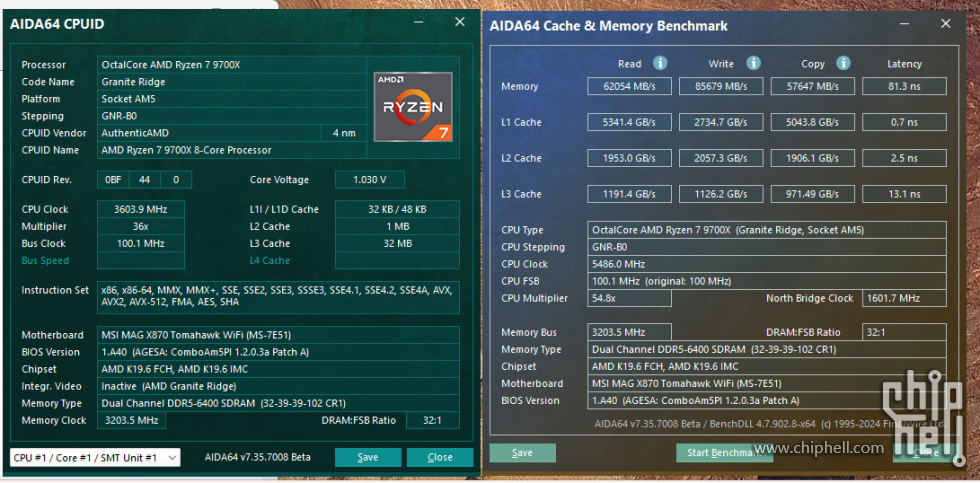
Task: Click L1 Cache Copy 5043.8 GB/s
Action: coord(812,122)
